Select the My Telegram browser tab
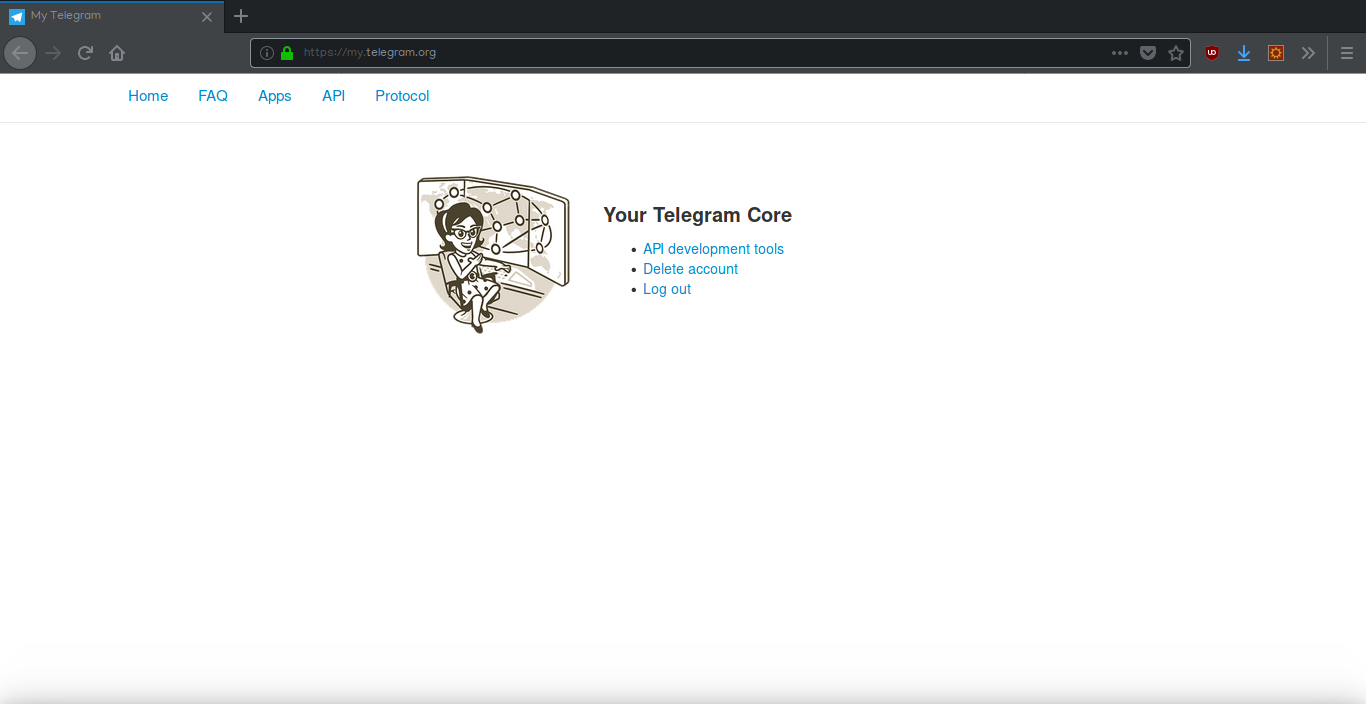1366x704 pixels. click(112, 16)
